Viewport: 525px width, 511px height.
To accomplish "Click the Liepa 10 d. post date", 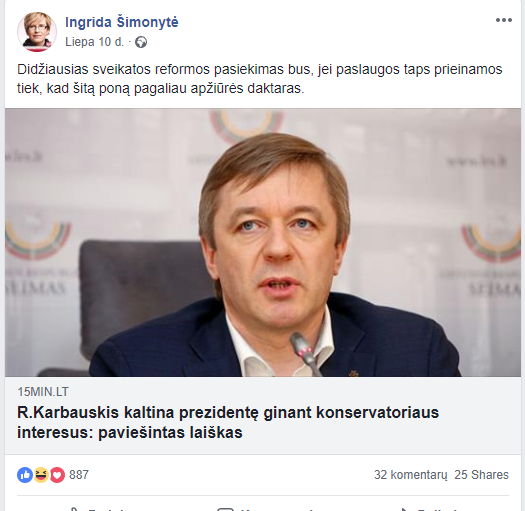I will click(94, 42).
